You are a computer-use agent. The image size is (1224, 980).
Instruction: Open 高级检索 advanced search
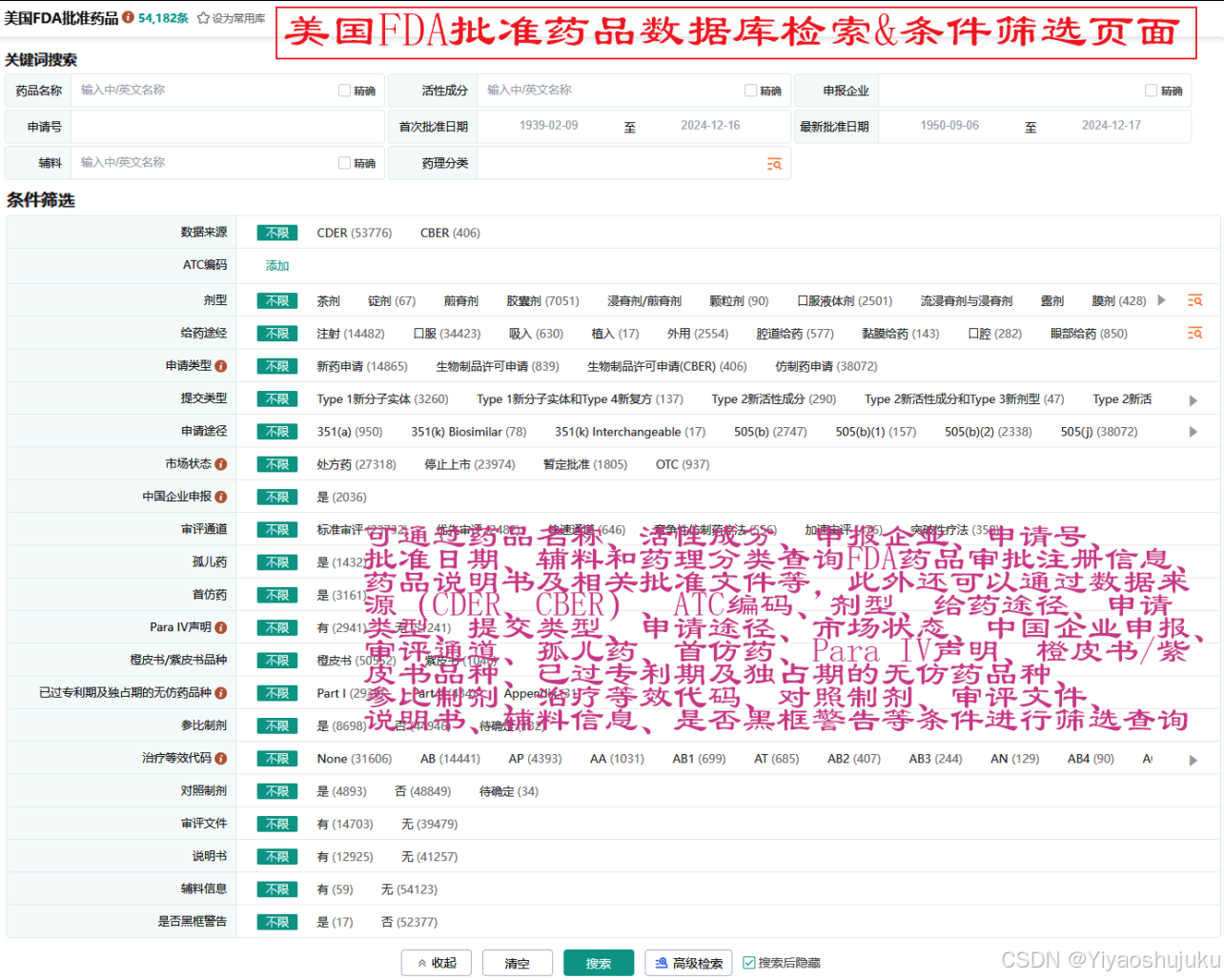click(688, 963)
